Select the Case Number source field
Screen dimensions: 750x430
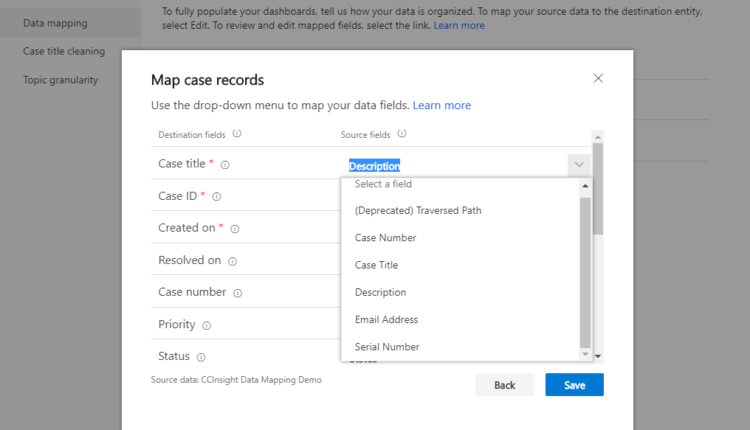click(x=385, y=238)
